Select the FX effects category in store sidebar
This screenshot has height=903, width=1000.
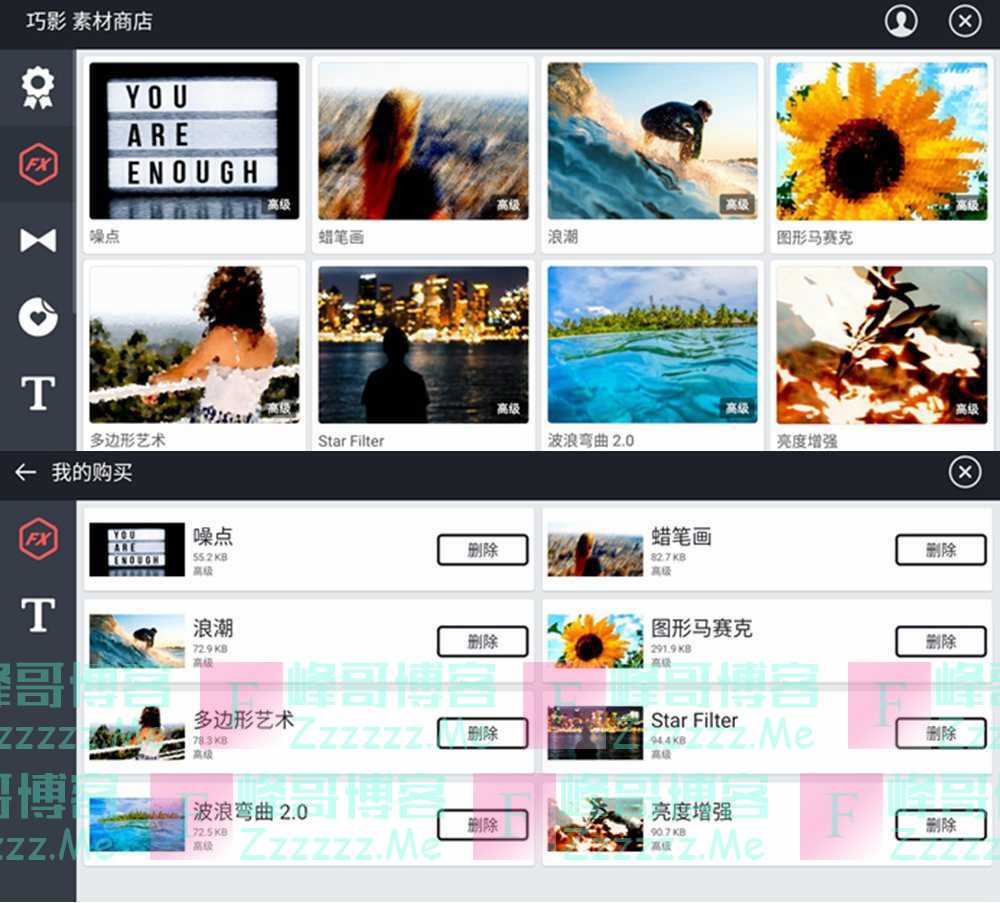tap(38, 164)
